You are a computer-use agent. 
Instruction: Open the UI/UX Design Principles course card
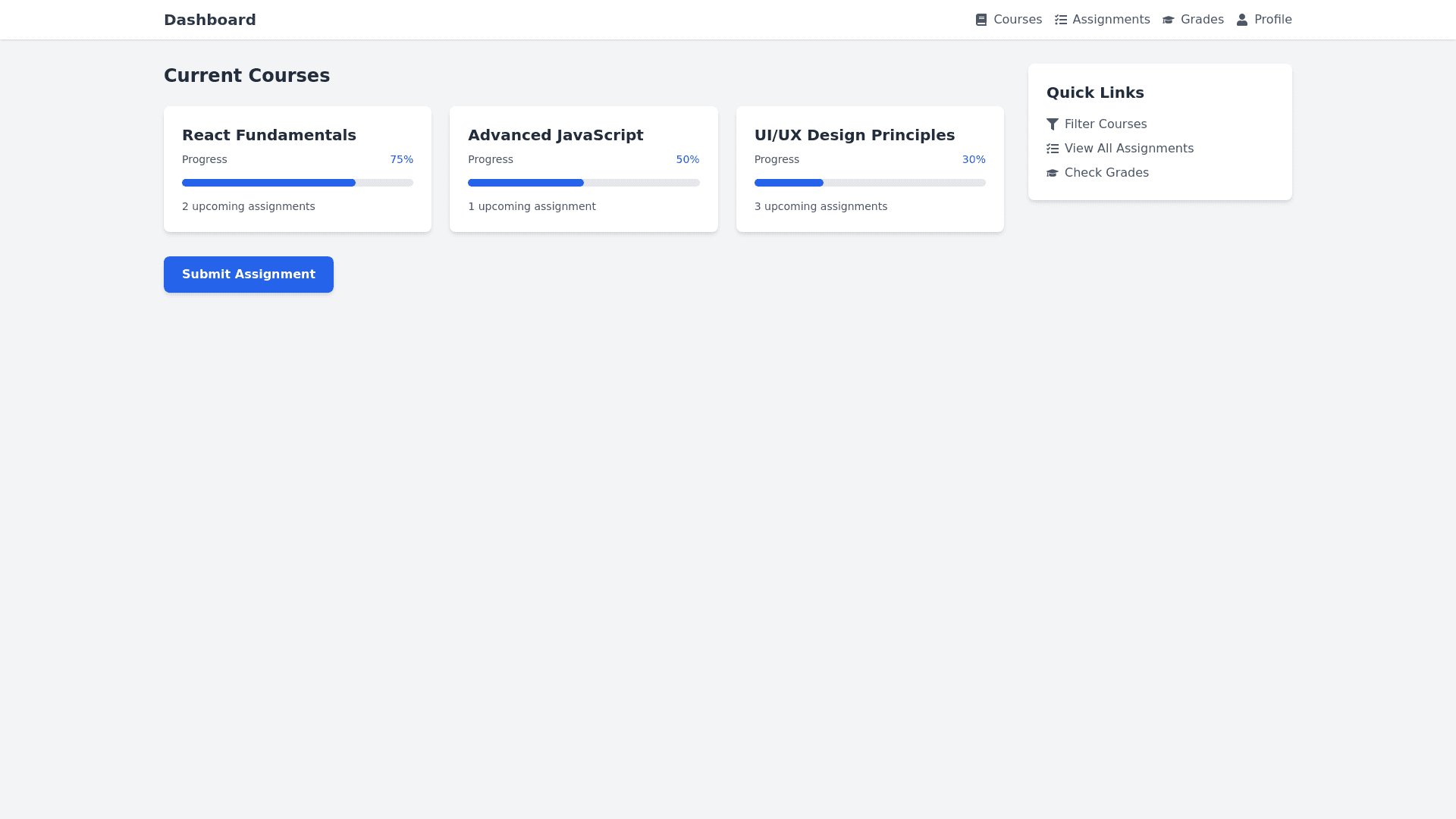click(x=869, y=169)
